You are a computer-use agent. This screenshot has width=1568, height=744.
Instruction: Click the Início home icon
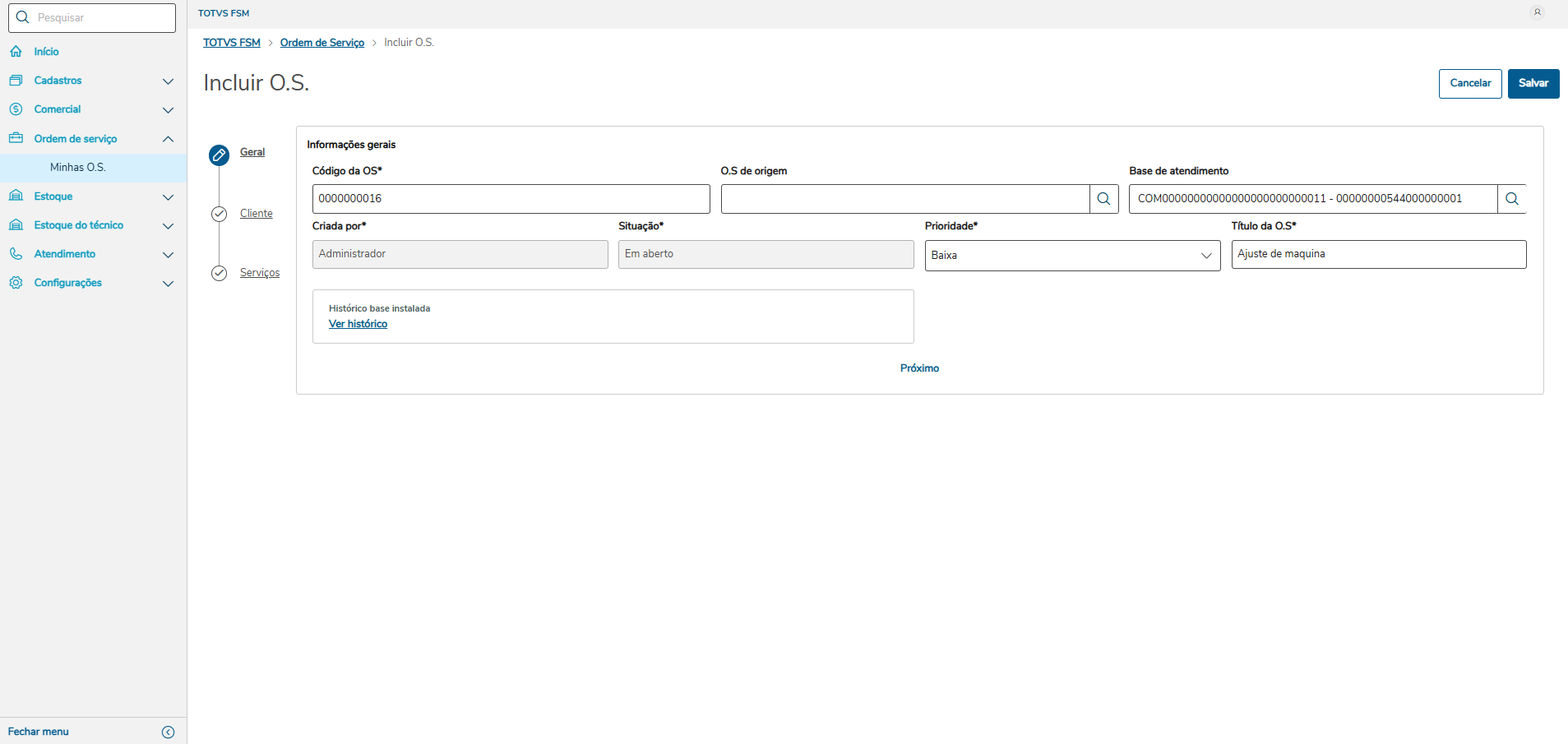16,52
